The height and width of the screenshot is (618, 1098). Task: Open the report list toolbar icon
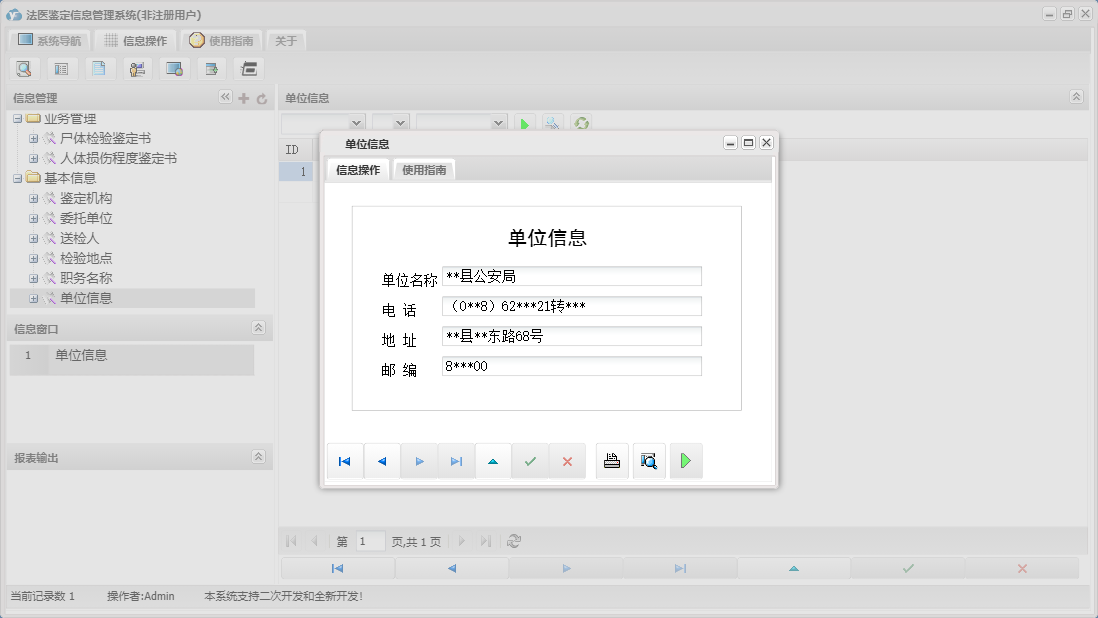[x=61, y=68]
